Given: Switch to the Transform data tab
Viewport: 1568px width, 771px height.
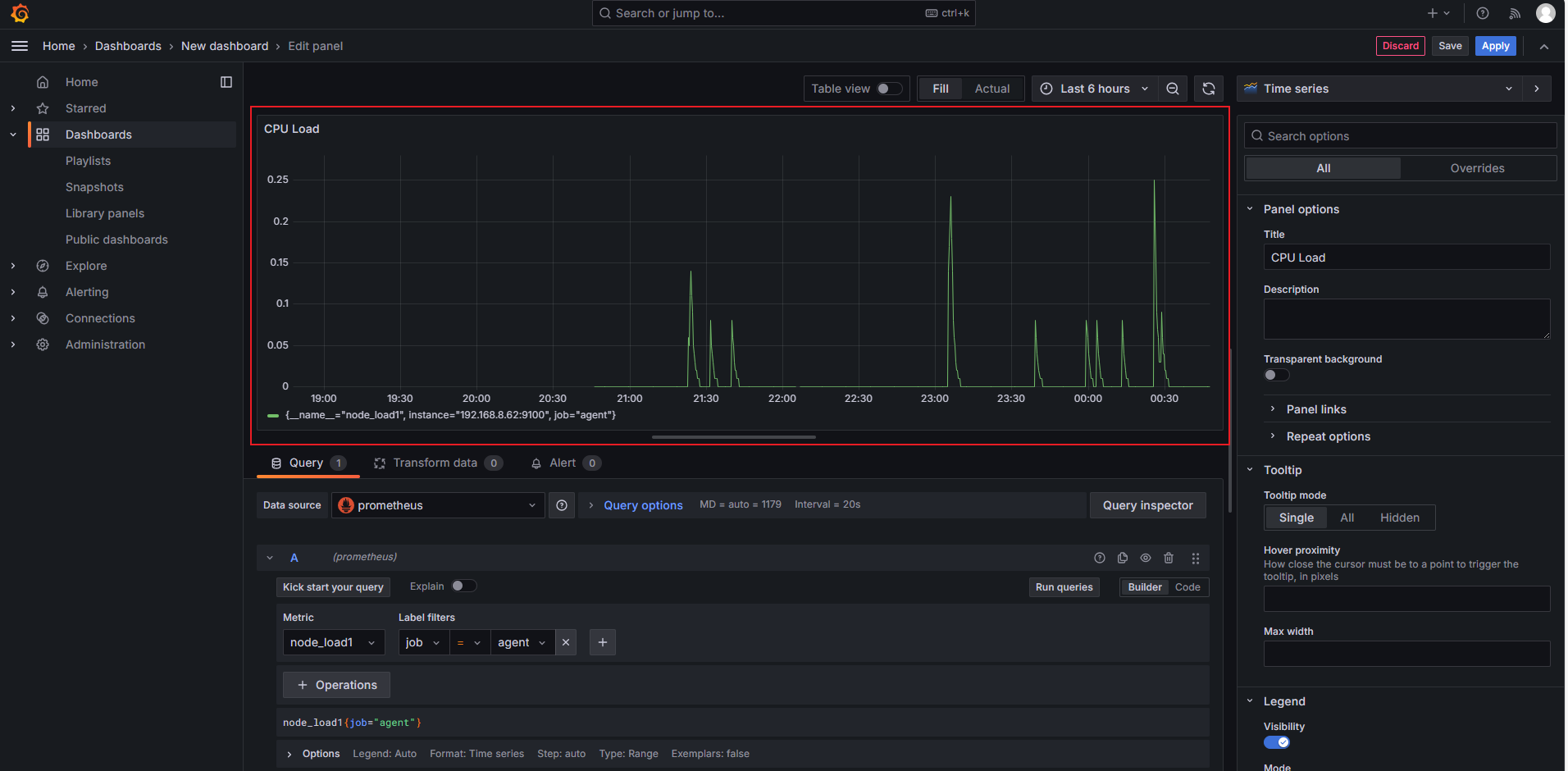Looking at the screenshot, I should point(435,463).
